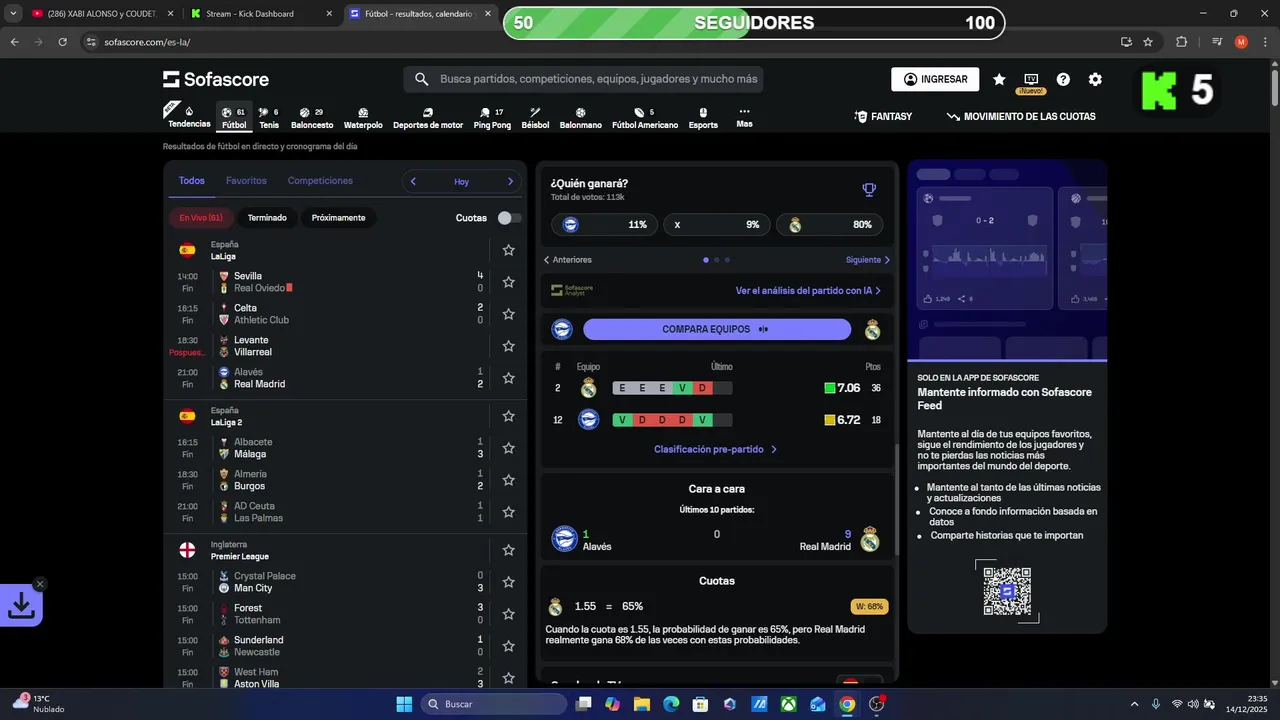Select the Tenis sport icon
Screen dimensions: 1280x720
(269, 118)
